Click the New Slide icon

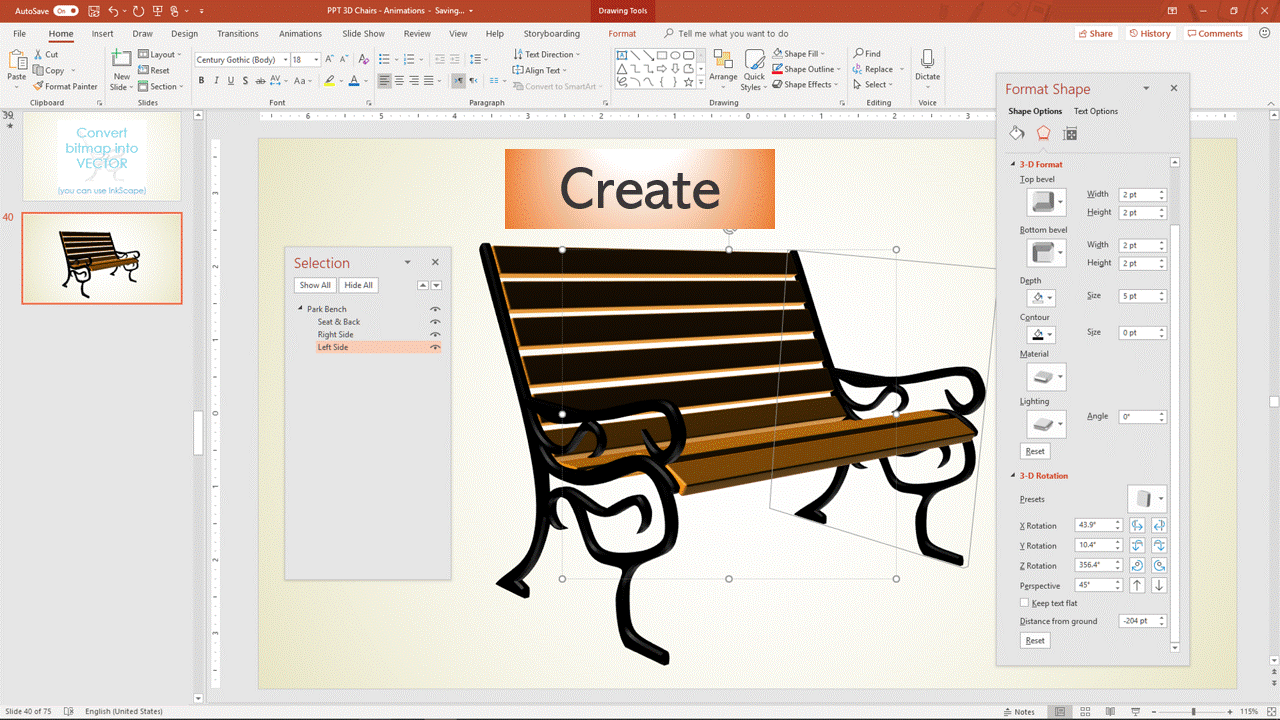pos(121,60)
